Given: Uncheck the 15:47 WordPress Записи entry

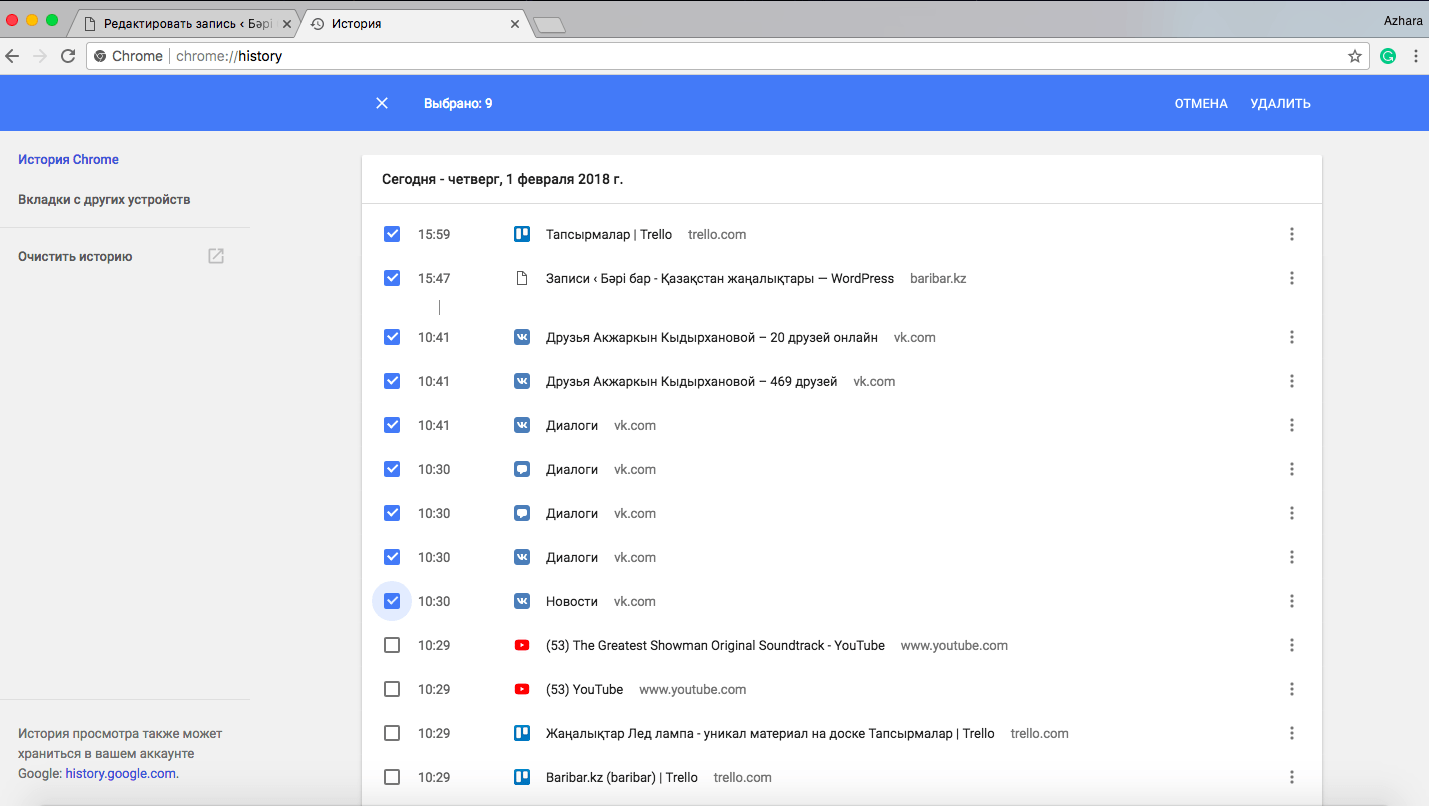Looking at the screenshot, I should pos(392,278).
